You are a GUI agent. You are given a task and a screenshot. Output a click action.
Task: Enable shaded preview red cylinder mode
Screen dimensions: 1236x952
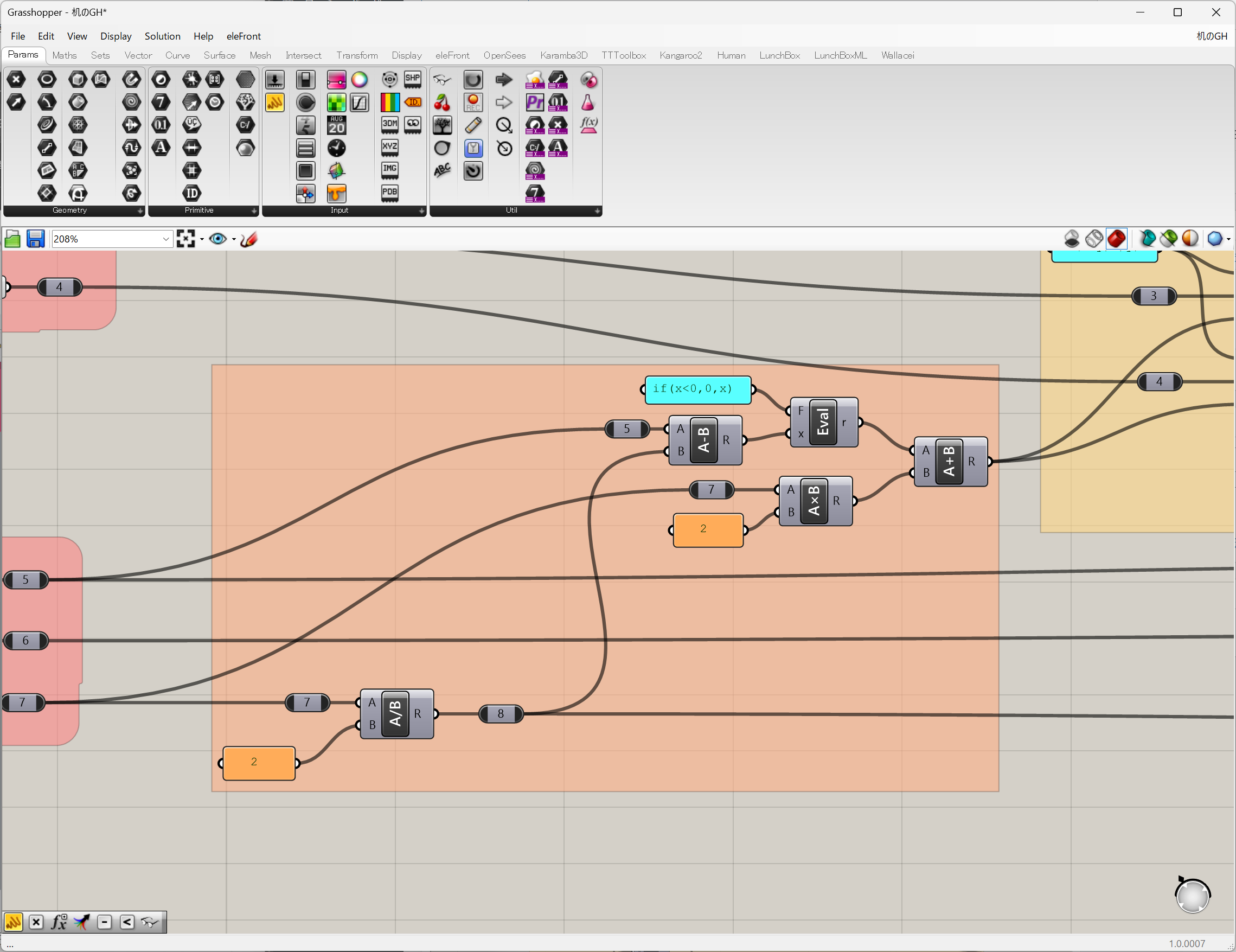tap(1117, 239)
